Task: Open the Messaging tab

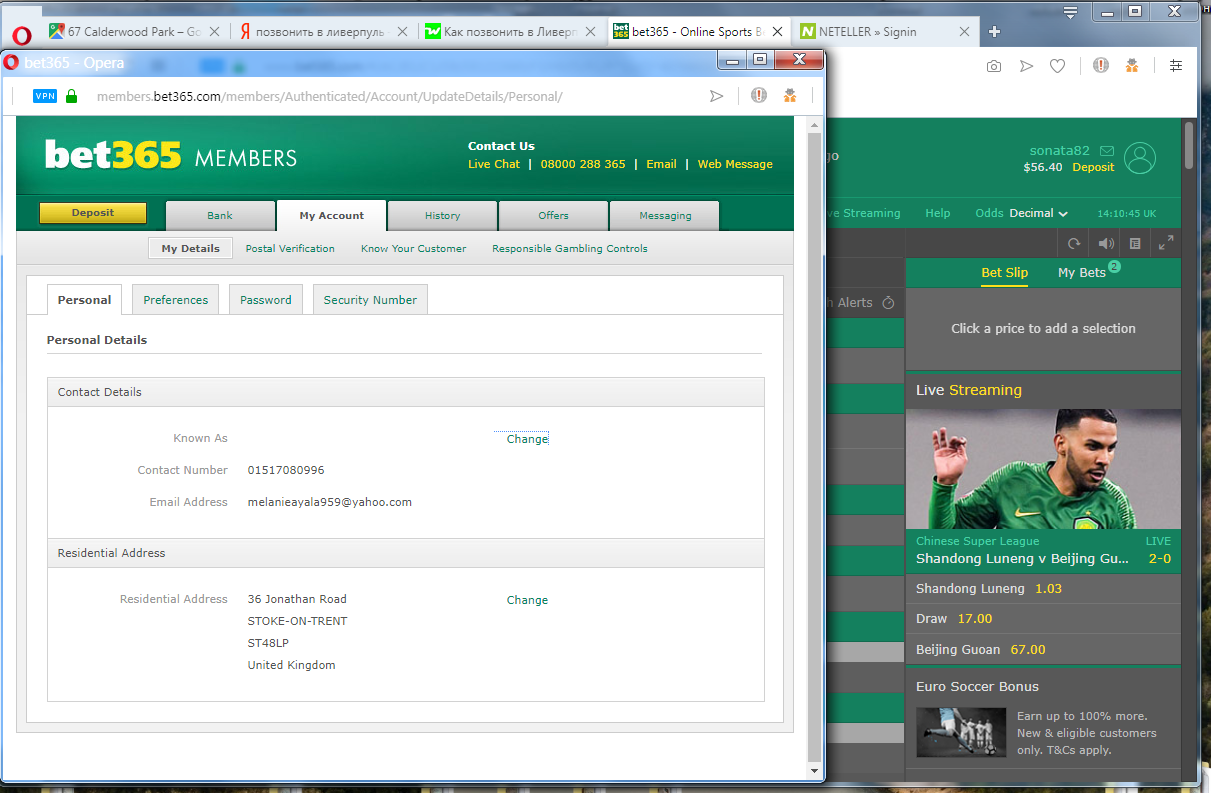Action: coord(665,216)
